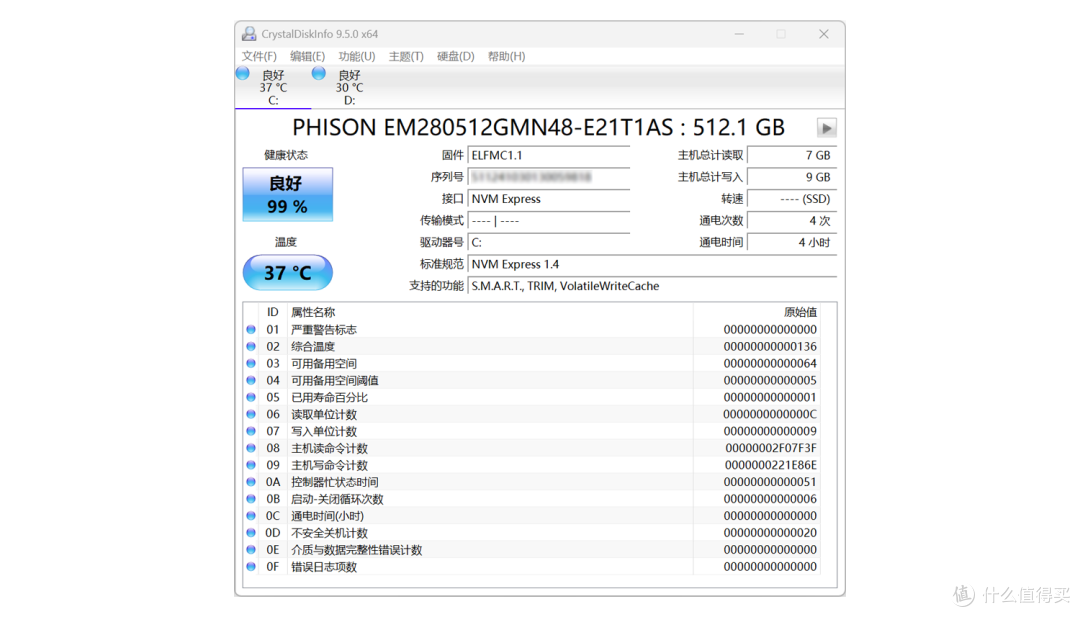Click the power on count value 4 次
This screenshot has height=617, width=1080.
[x=792, y=221]
